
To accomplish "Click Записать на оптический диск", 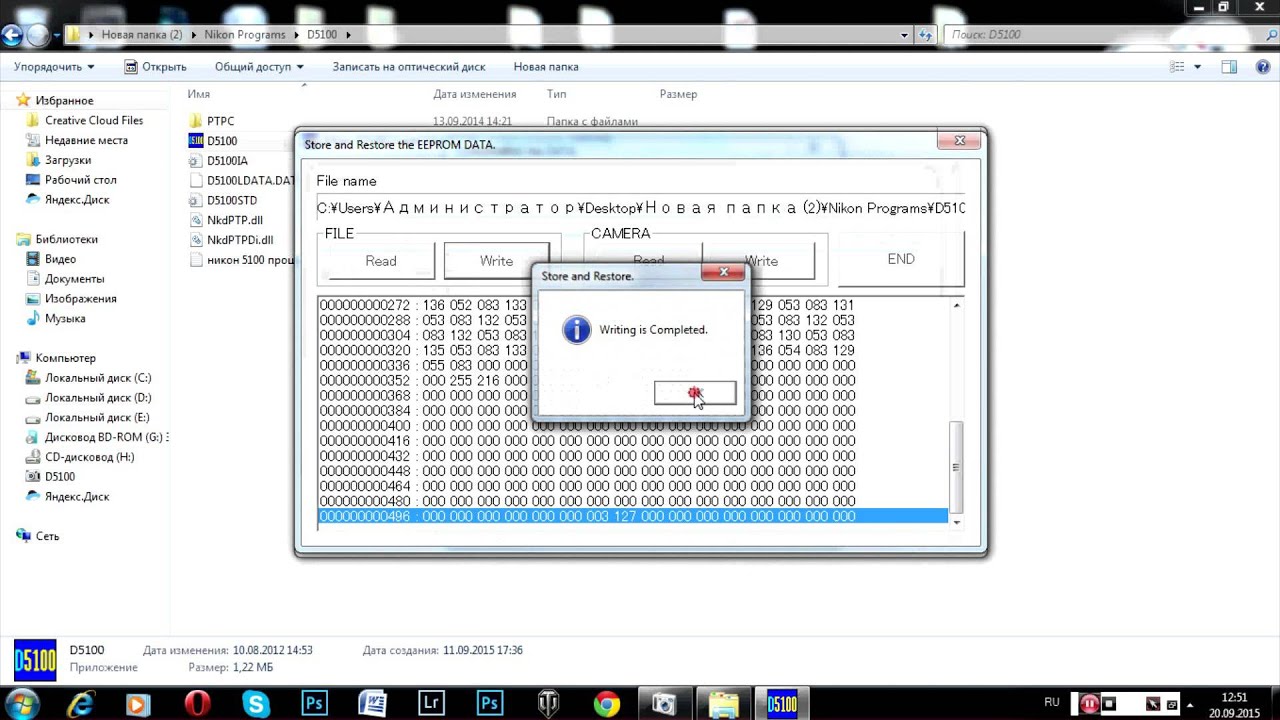I will point(409,67).
